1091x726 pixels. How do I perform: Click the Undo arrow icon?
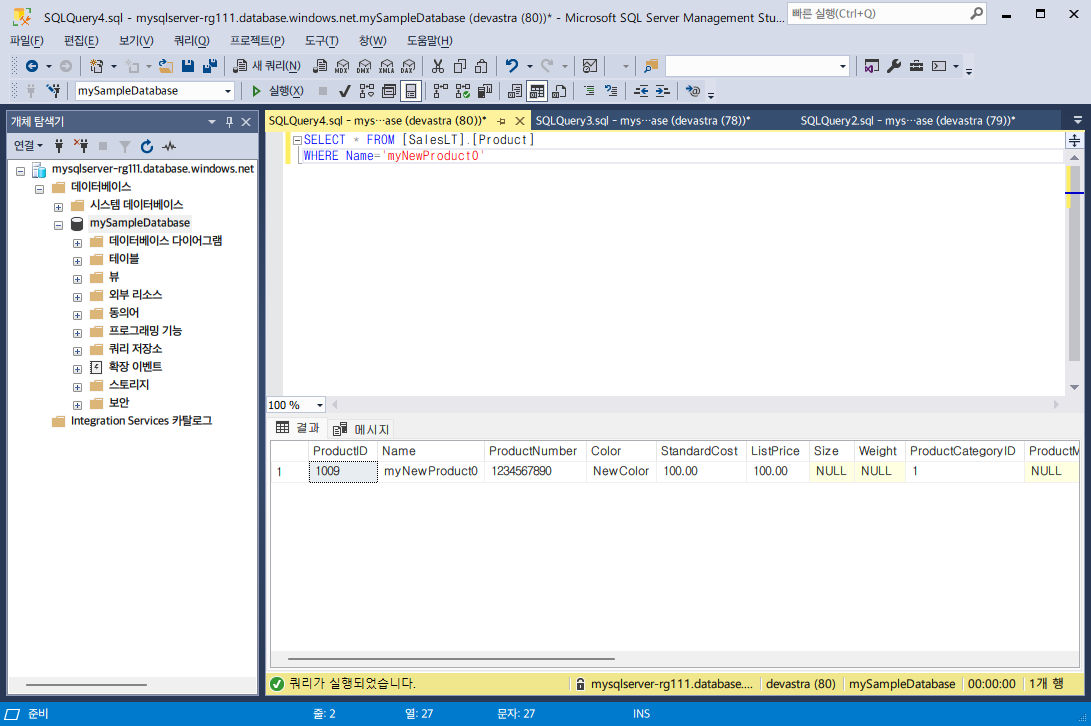pyautogui.click(x=512, y=66)
